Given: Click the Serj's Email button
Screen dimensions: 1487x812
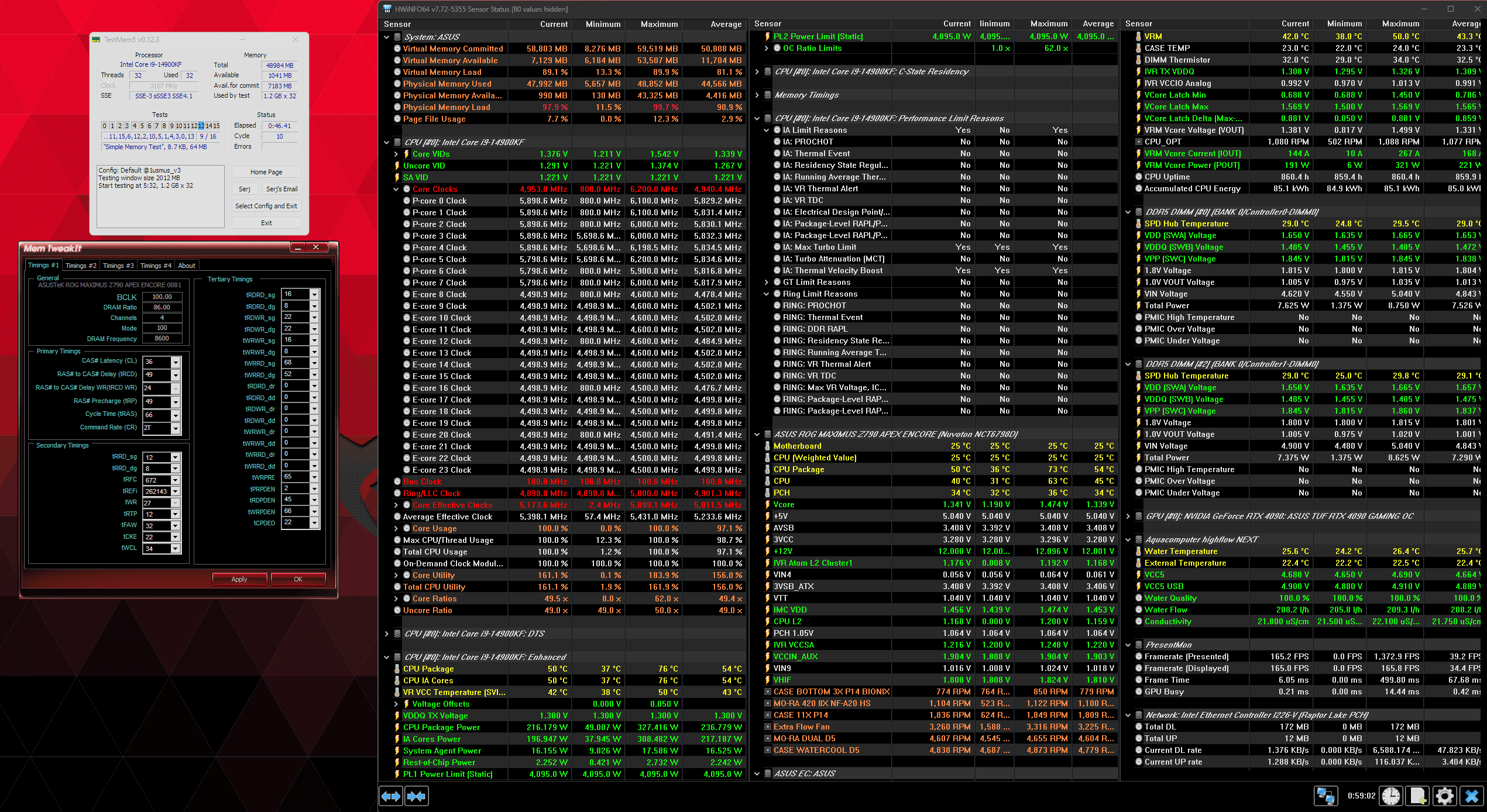Looking at the screenshot, I should pyautogui.click(x=281, y=189).
